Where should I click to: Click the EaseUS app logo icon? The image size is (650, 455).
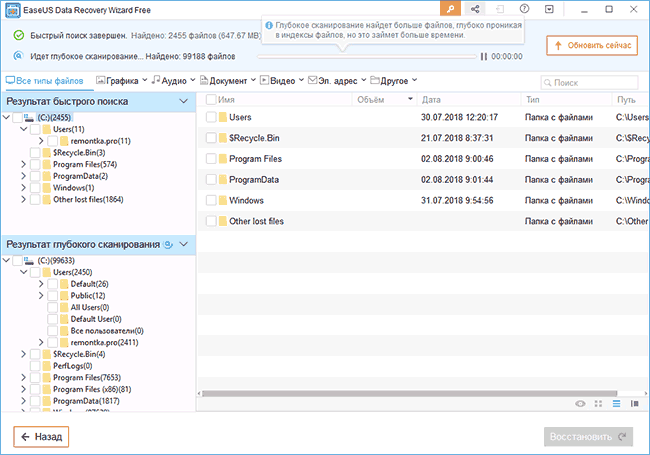tap(12, 10)
